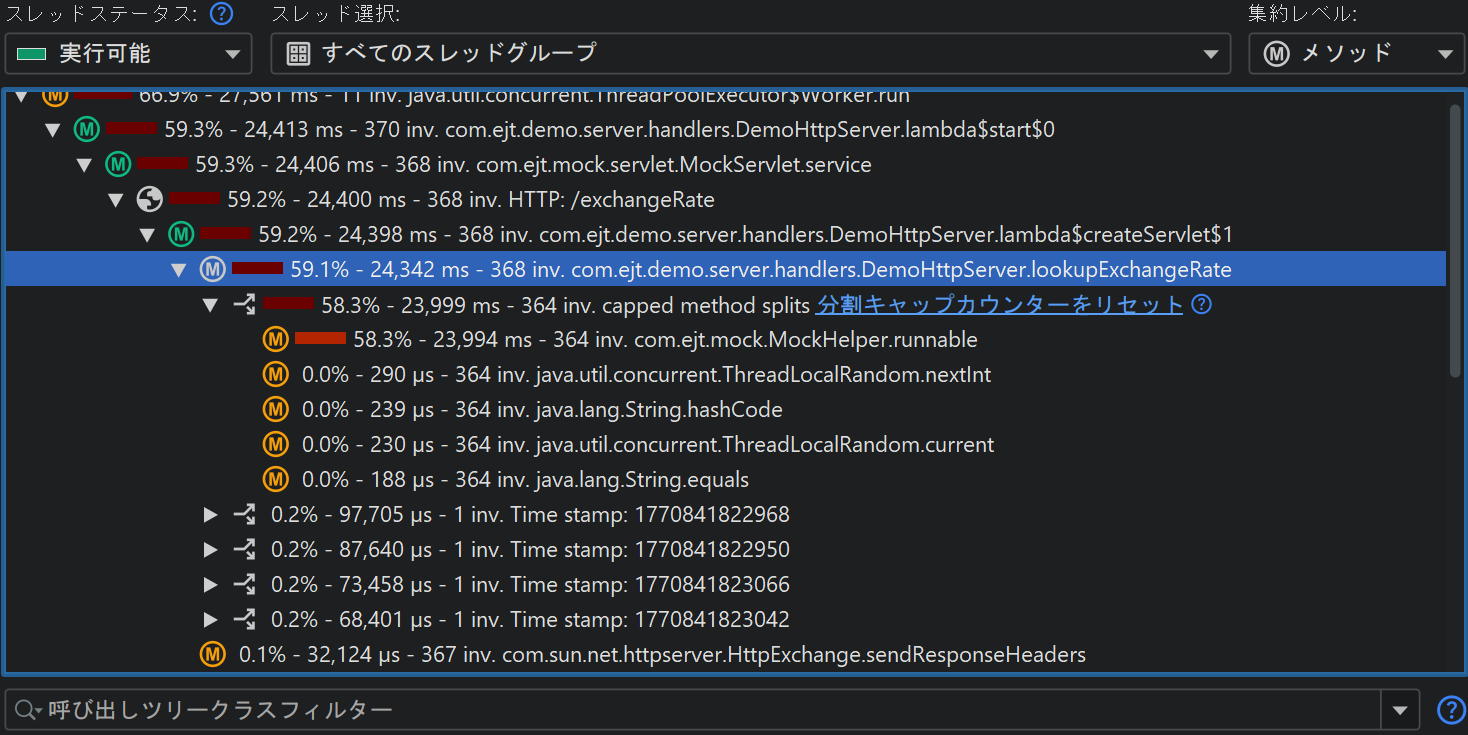
Task: Click the help icon next to filter field
Action: coord(1450,710)
